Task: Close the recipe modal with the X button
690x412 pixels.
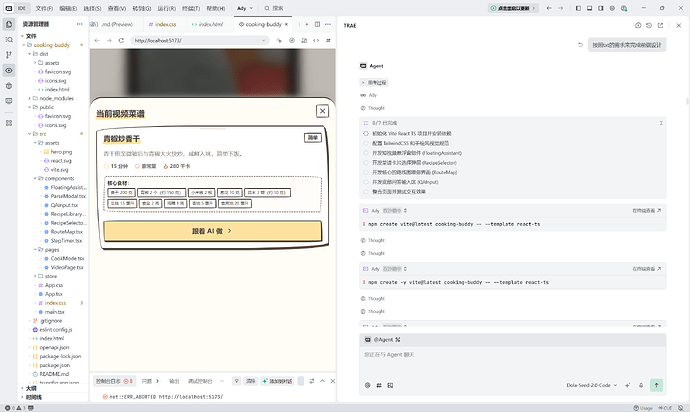Action: click(x=323, y=111)
